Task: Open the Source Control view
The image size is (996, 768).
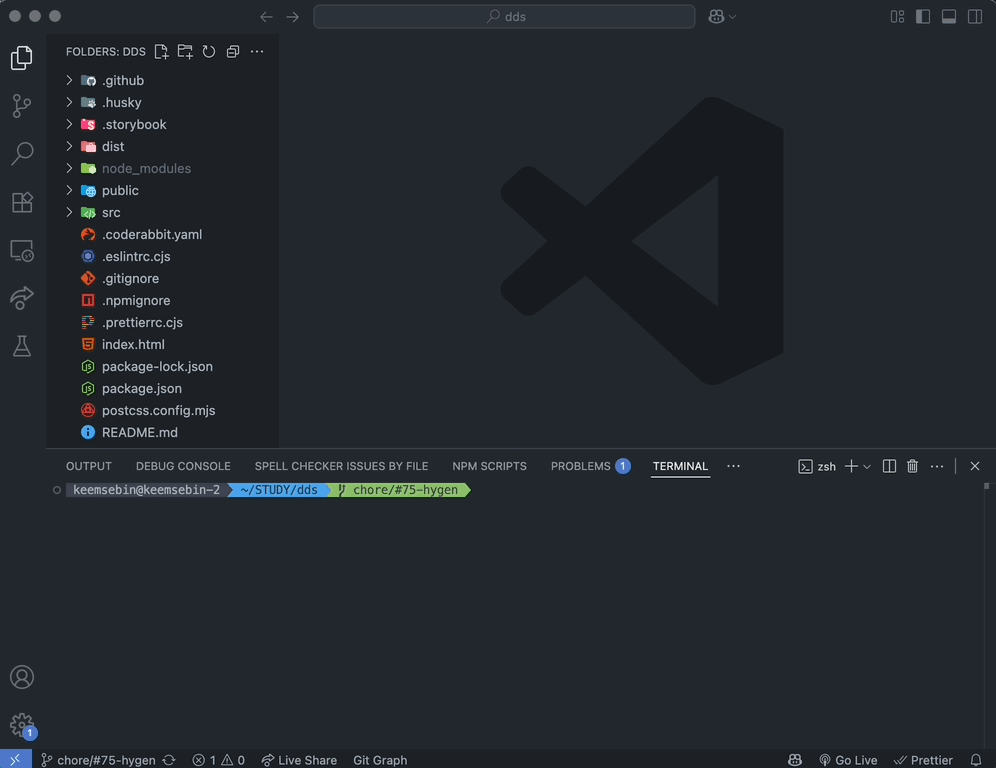Action: (x=22, y=106)
